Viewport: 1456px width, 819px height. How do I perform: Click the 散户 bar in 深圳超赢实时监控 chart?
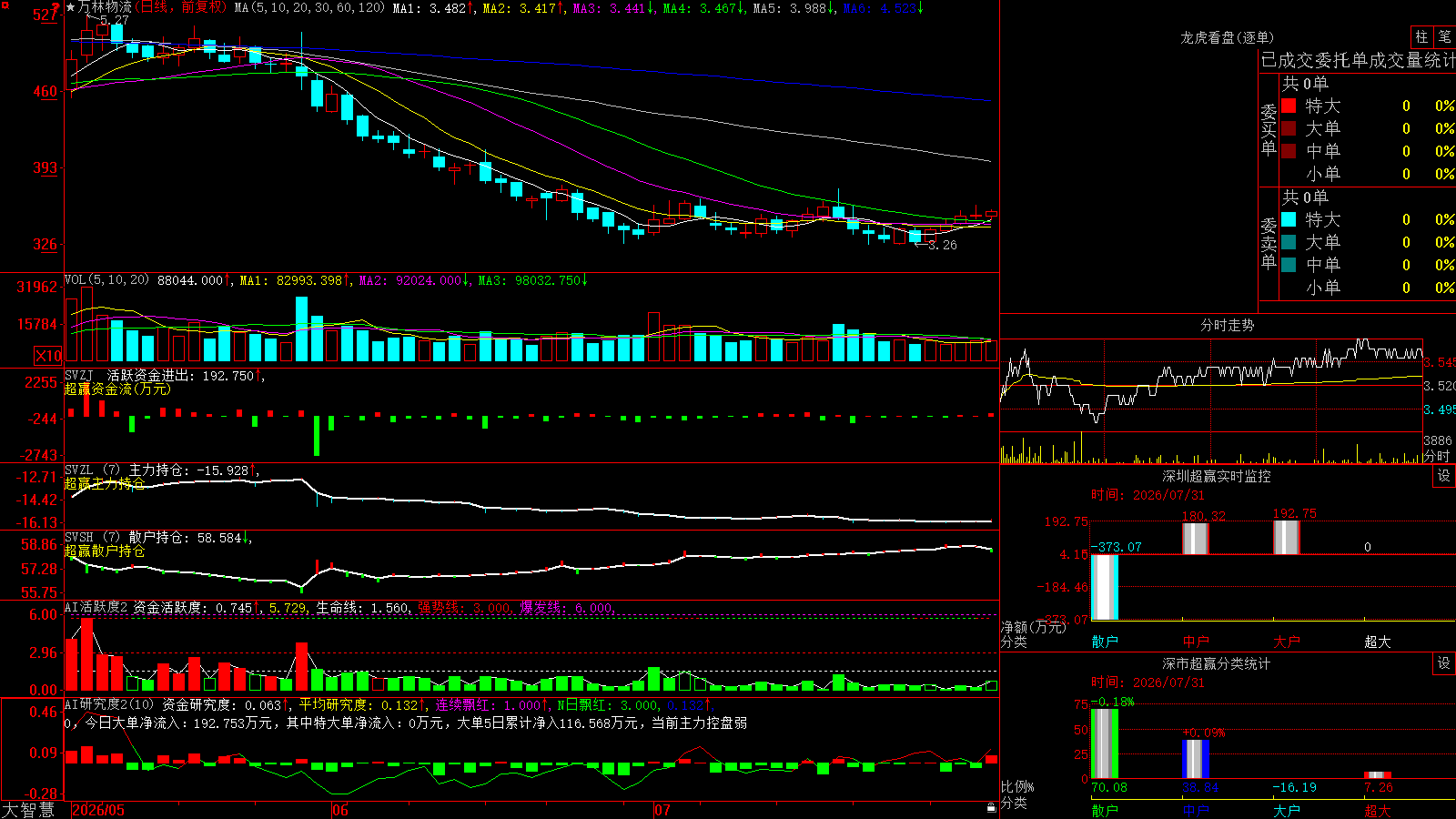click(1105, 587)
